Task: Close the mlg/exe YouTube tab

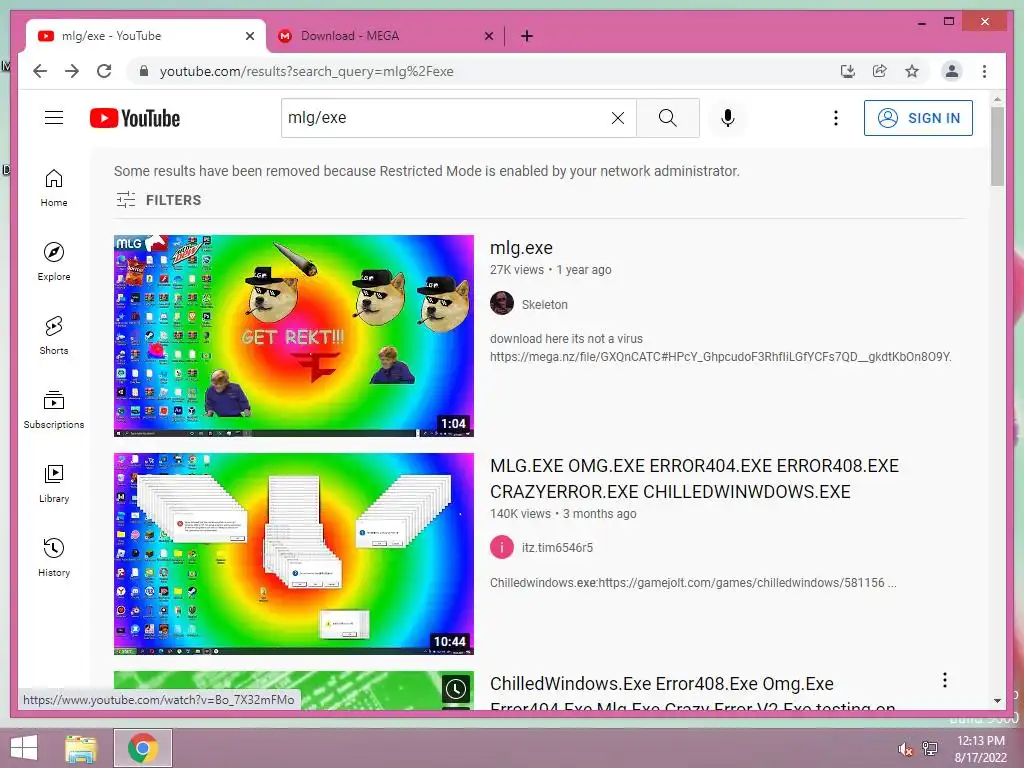Action: click(249, 36)
